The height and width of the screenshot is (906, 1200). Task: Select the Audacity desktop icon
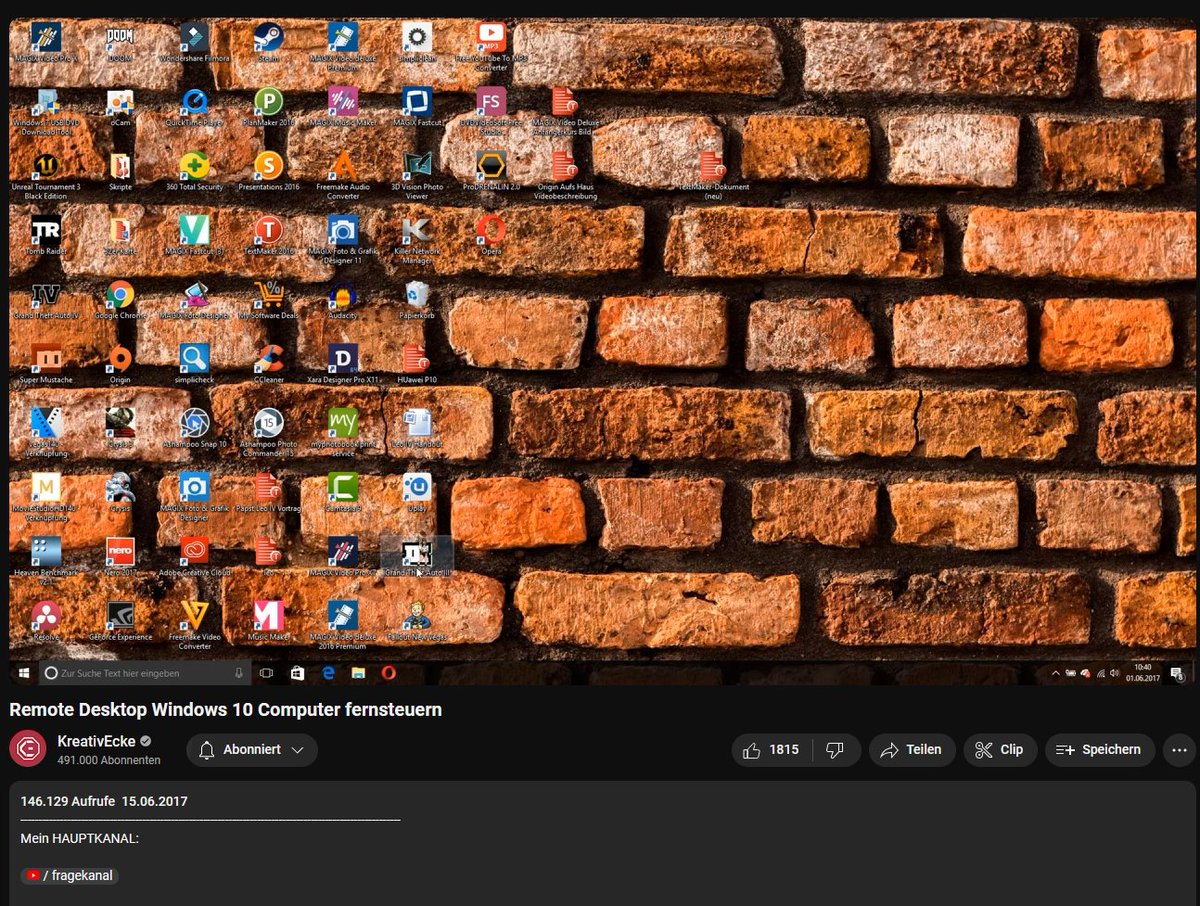click(x=342, y=300)
